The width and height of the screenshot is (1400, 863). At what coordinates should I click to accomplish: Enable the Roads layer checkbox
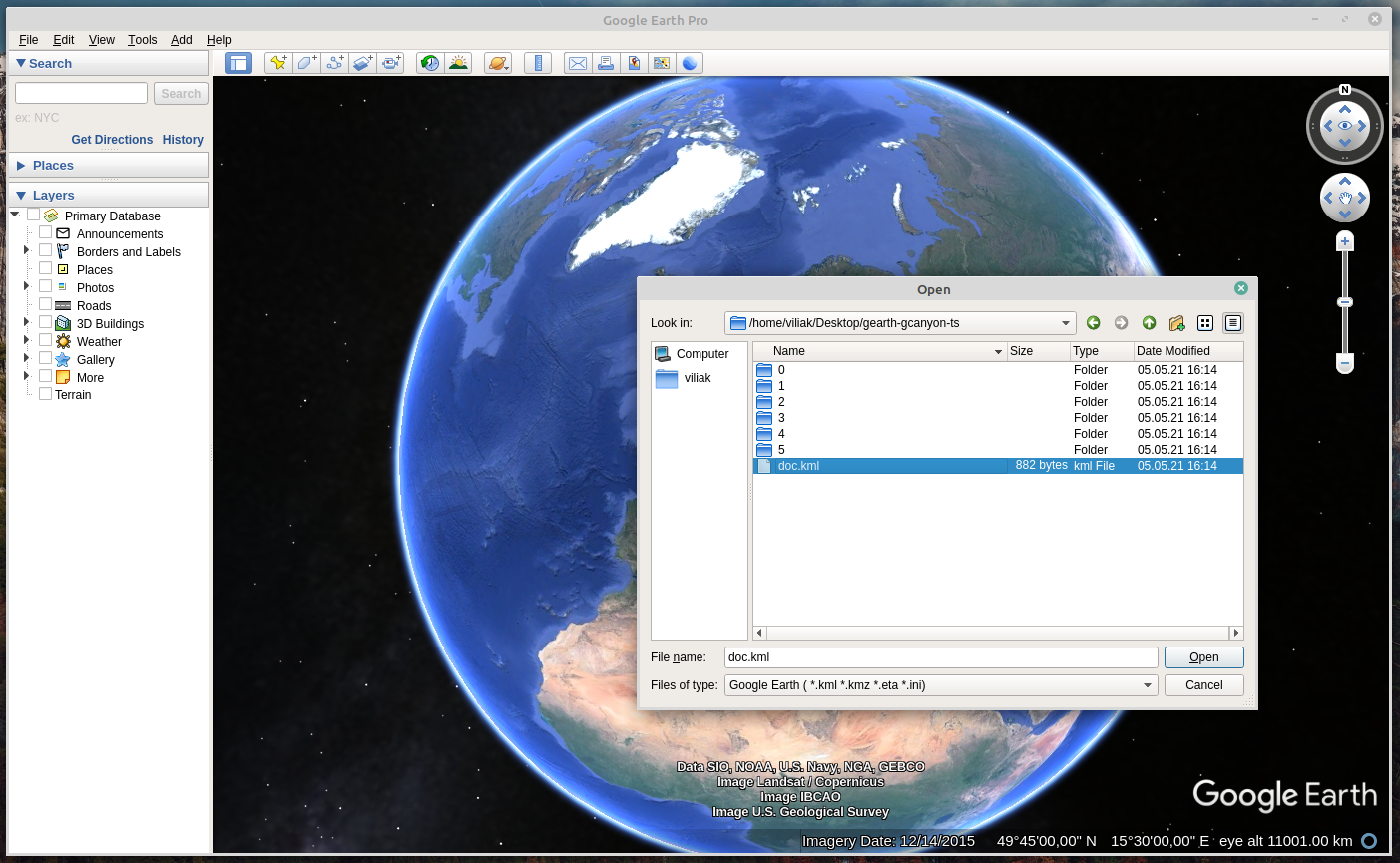click(45, 304)
